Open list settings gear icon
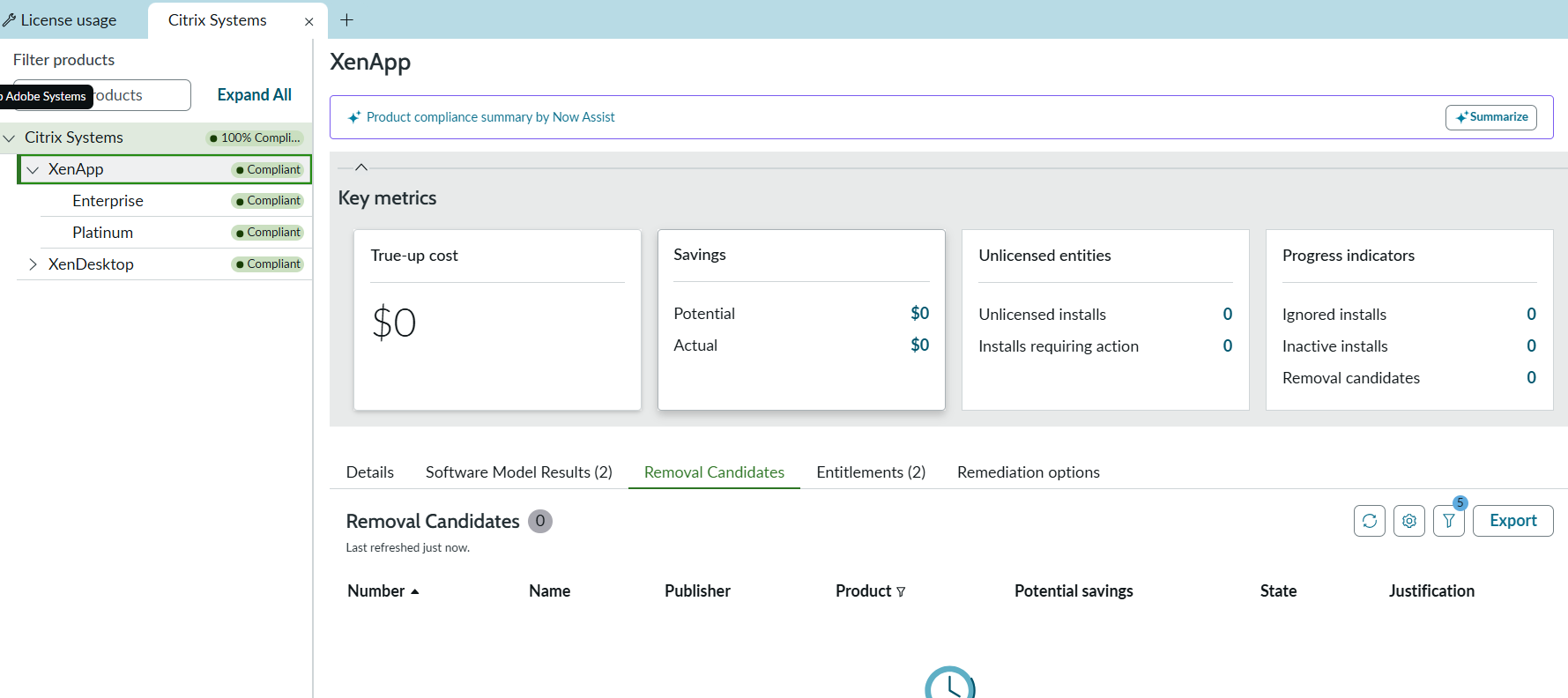 tap(1408, 521)
